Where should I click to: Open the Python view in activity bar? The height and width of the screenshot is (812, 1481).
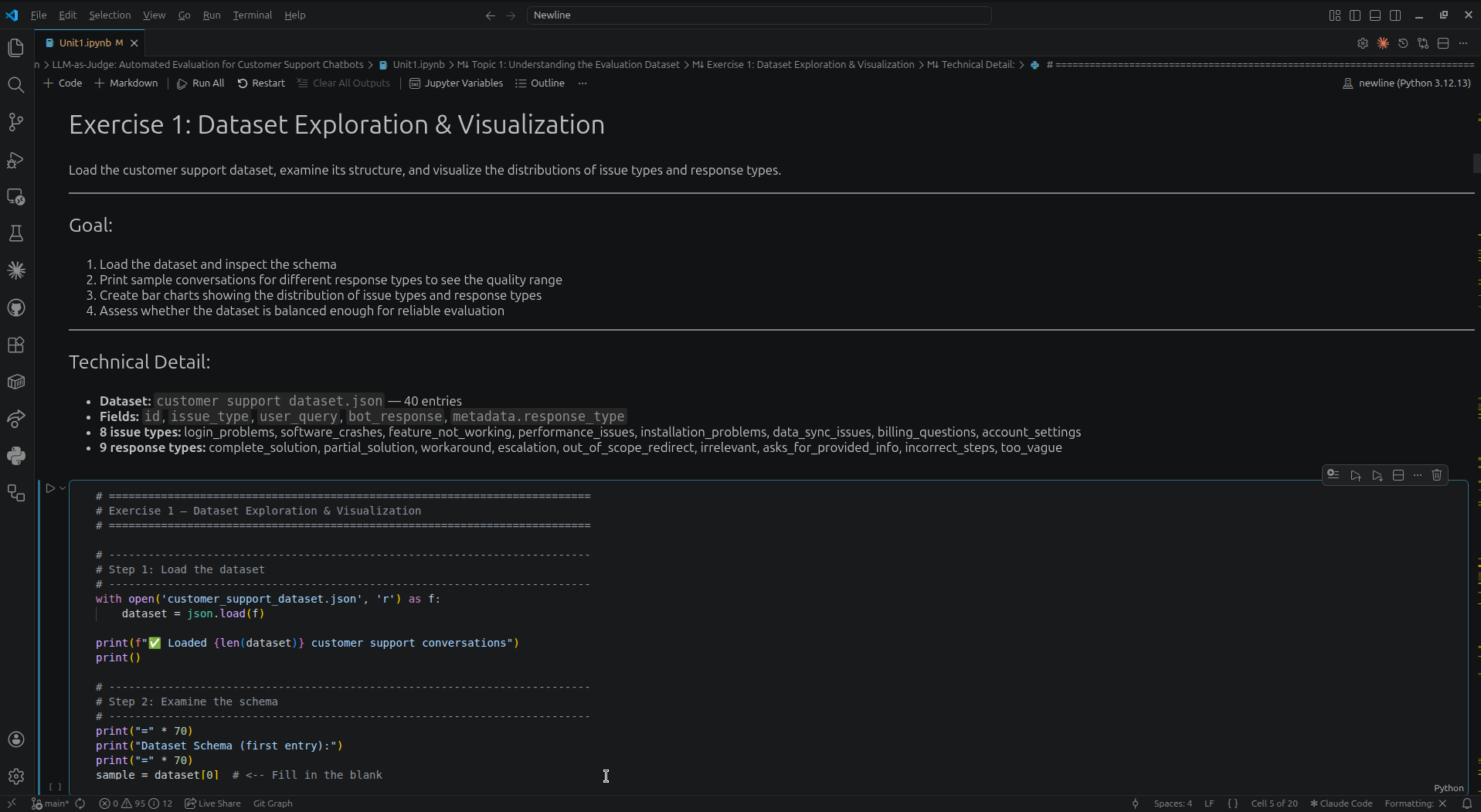(x=16, y=456)
